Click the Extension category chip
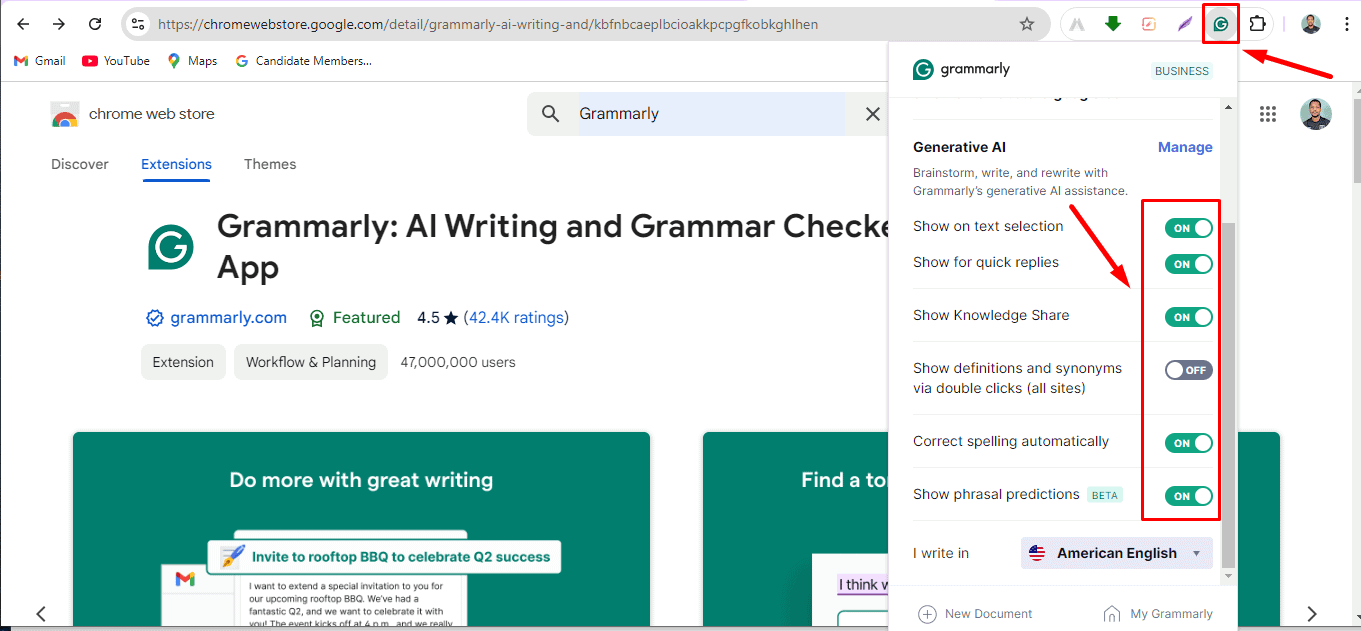This screenshot has height=631, width=1361. pyautogui.click(x=183, y=362)
